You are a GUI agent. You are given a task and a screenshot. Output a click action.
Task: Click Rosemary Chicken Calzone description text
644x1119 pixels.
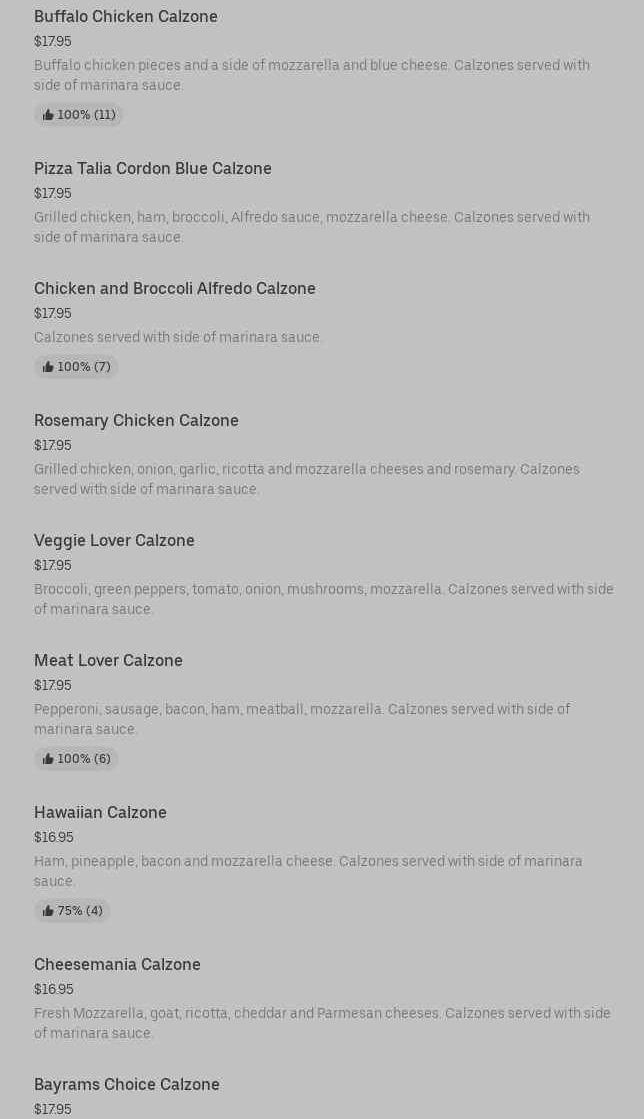307,479
